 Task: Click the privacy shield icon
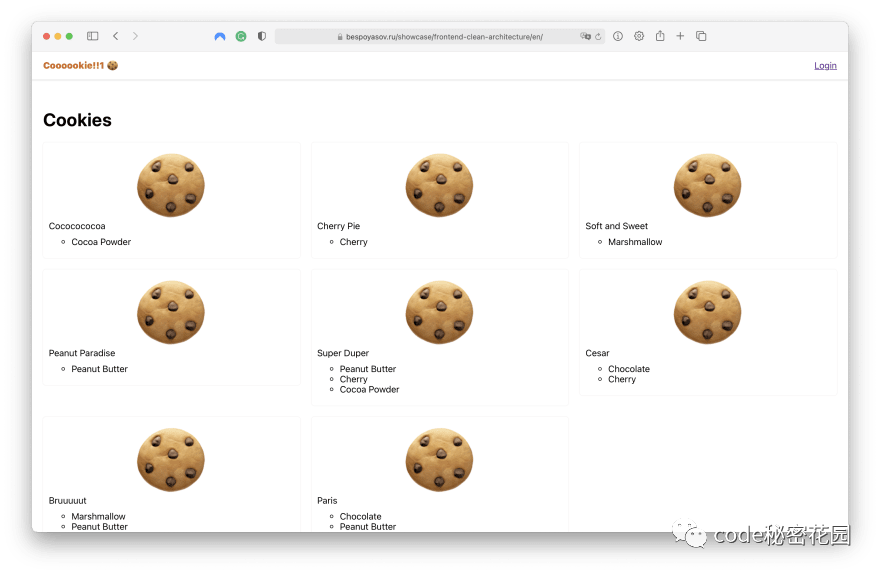(262, 36)
